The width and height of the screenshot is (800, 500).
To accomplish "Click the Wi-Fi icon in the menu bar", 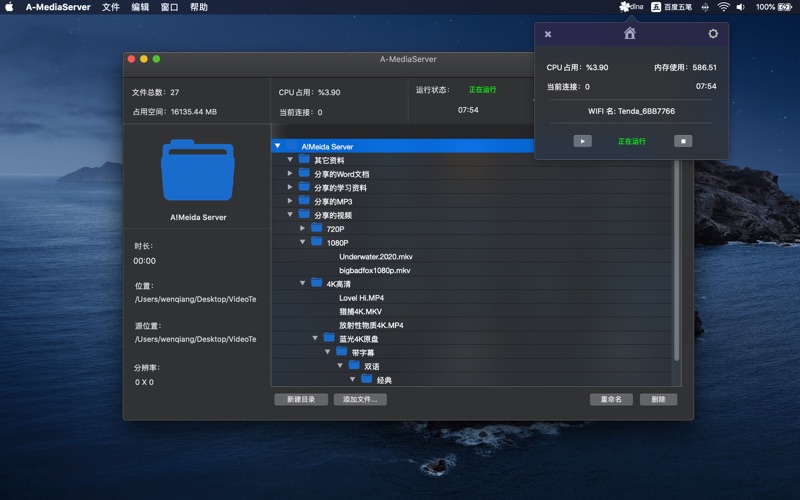I will (723, 7).
